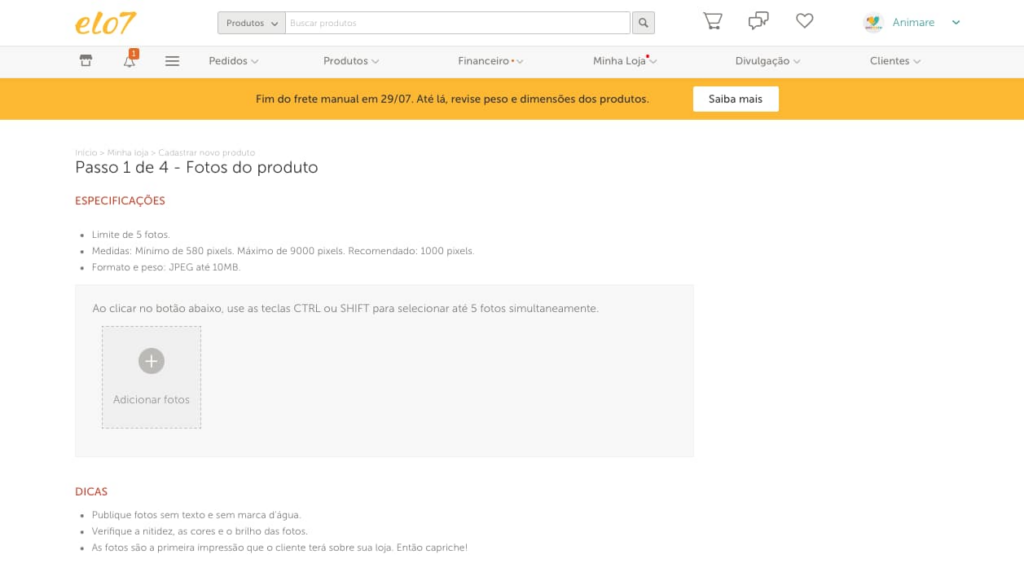Focus the Buscar produtos search field
Screen dimensions: 1024x572
(x=458, y=23)
